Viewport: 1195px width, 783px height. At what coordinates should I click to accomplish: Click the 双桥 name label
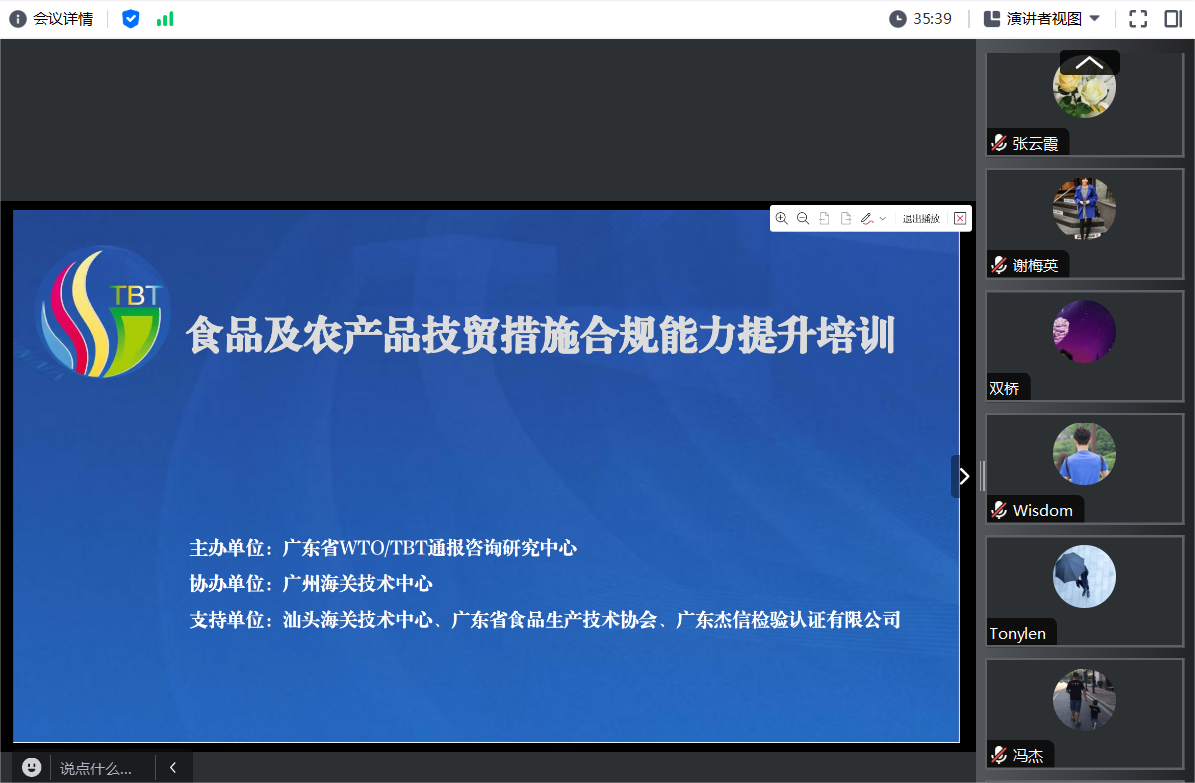coord(1004,389)
